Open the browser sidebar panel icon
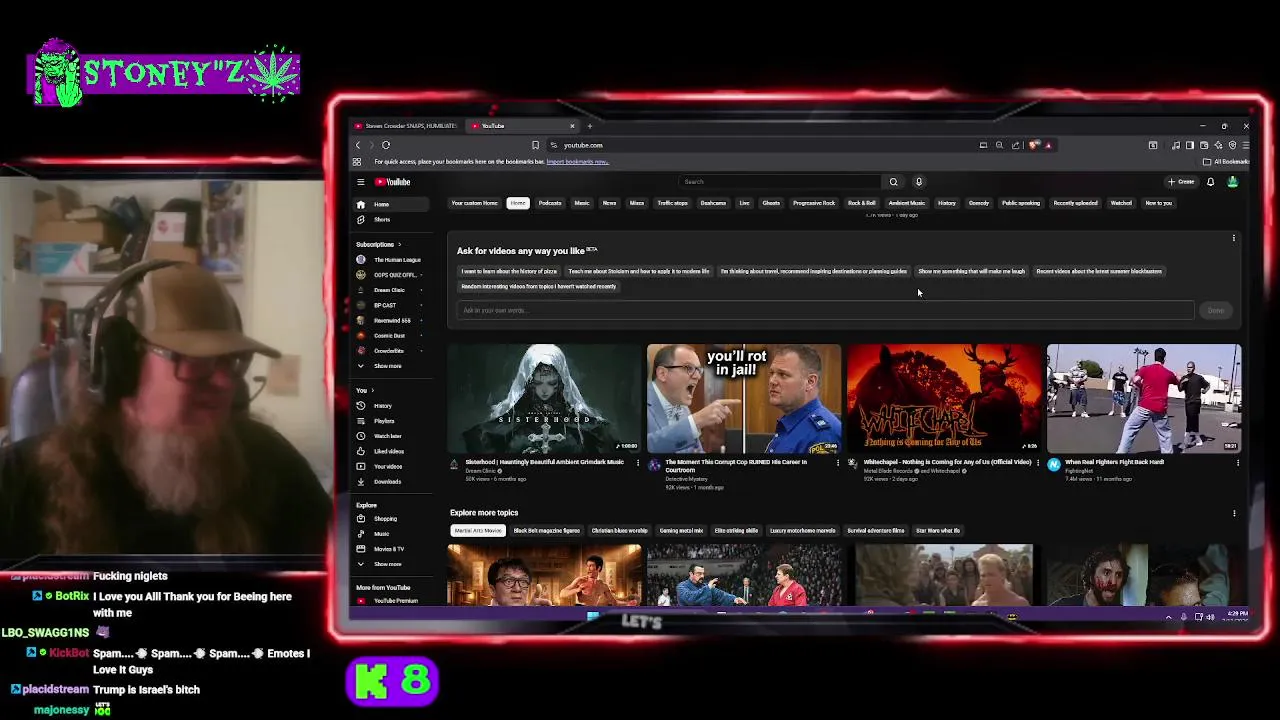This screenshot has height=720, width=1280. [1190, 145]
